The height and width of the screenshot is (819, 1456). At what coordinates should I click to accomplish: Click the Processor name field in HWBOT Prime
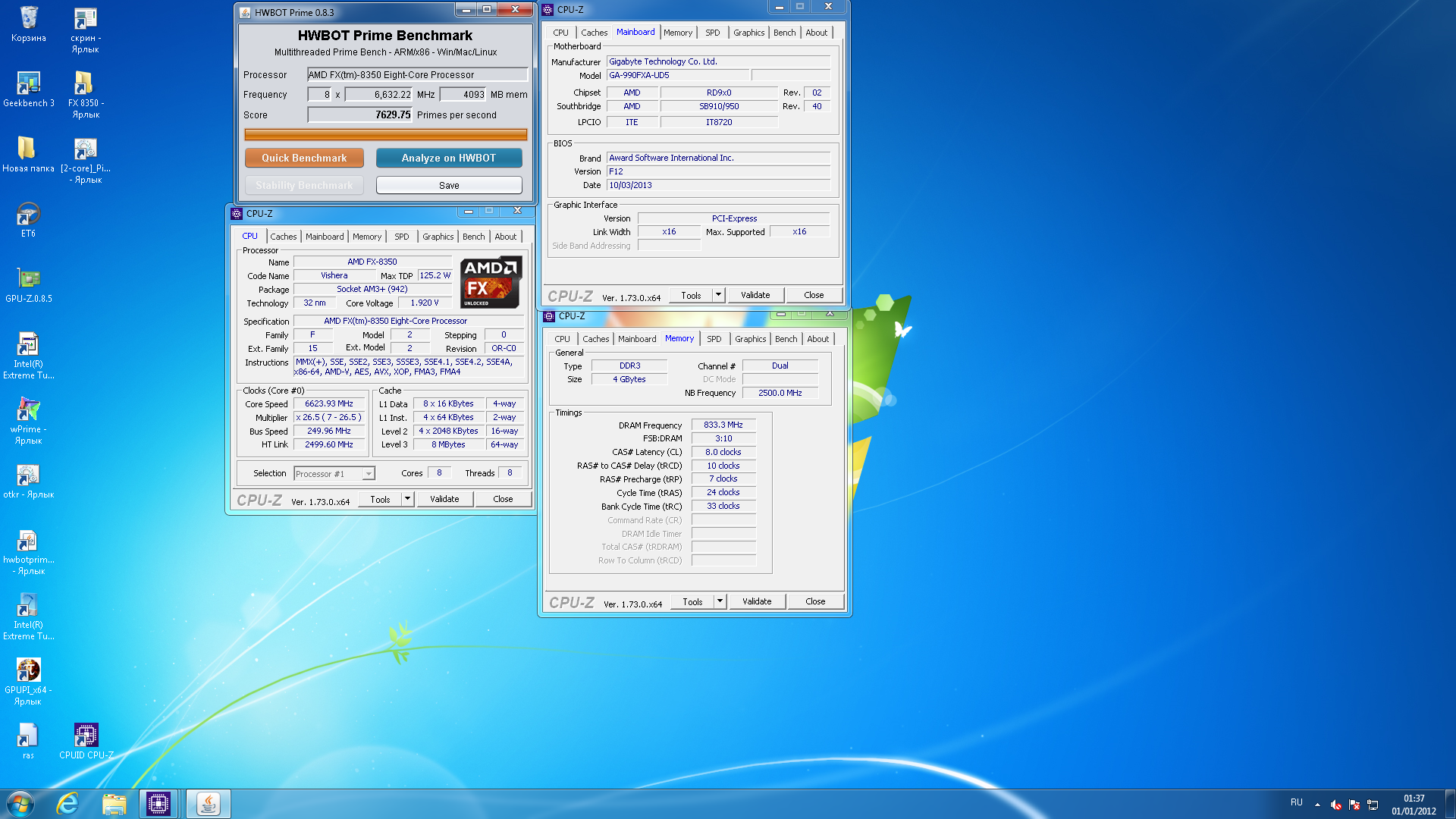pos(417,74)
